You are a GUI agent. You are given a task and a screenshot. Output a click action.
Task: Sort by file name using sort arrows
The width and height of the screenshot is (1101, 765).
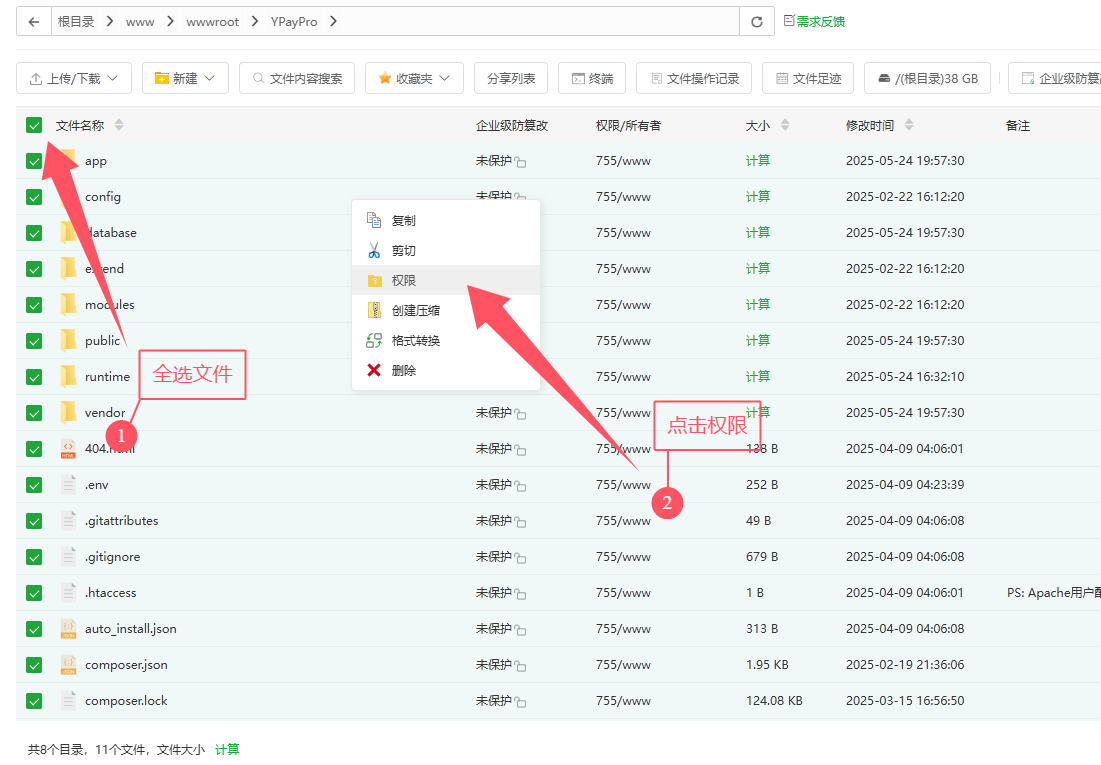tap(119, 125)
